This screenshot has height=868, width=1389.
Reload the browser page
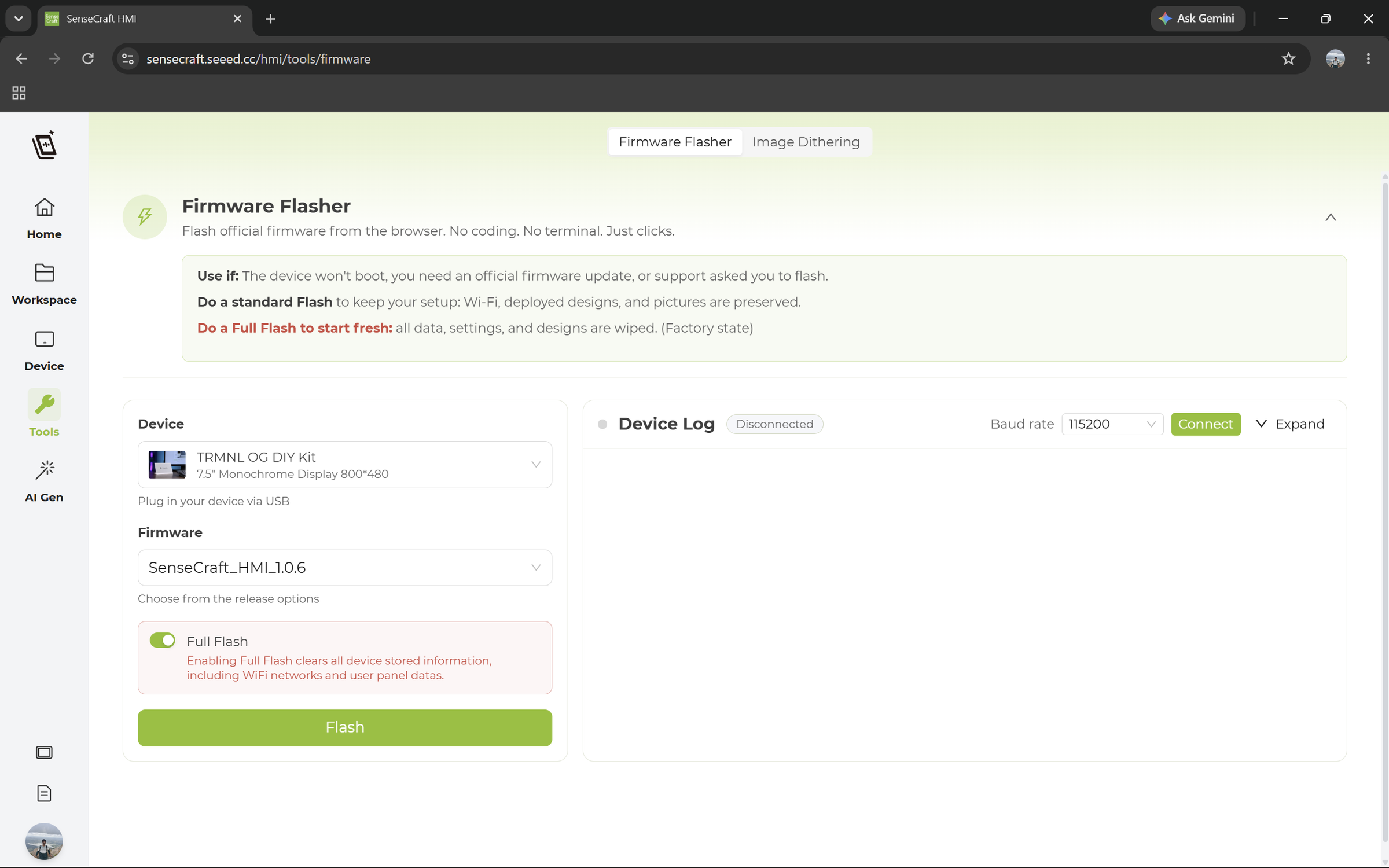pos(88,59)
